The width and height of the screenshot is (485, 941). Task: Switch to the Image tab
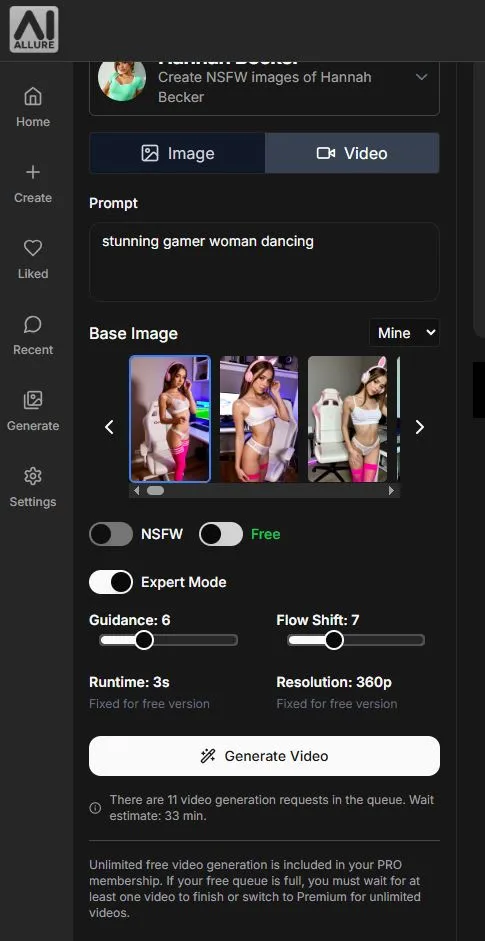(177, 153)
